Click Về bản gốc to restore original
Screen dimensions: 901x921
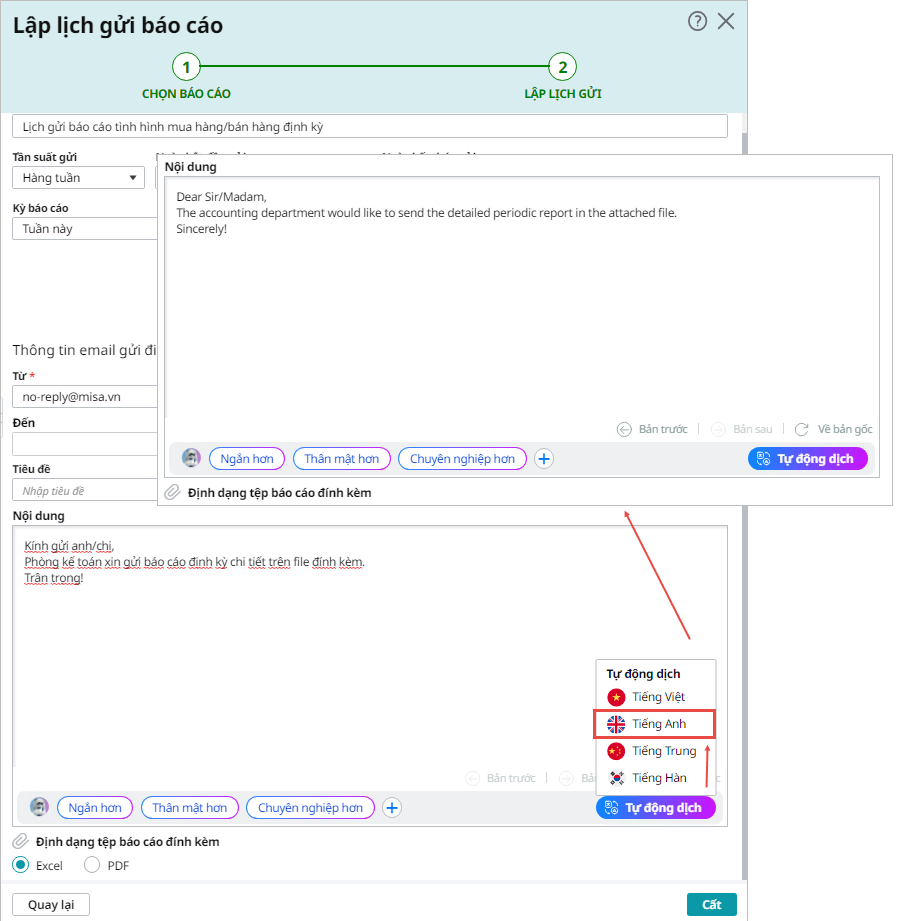point(845,429)
